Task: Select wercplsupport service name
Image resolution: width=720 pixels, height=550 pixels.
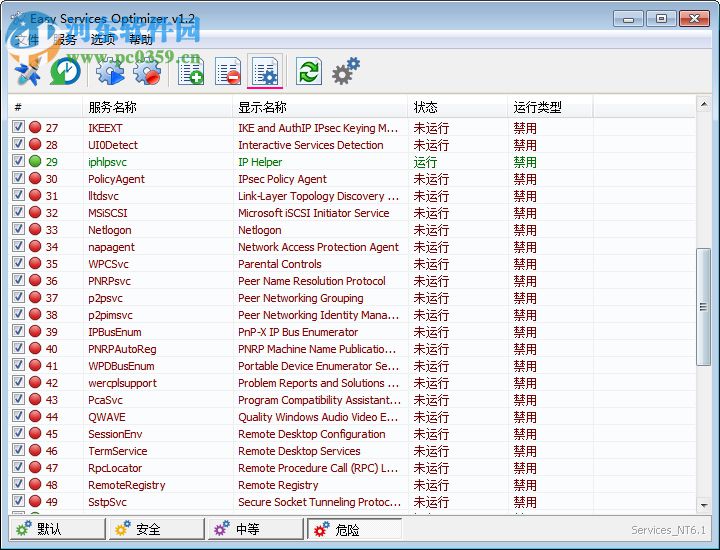Action: (x=122, y=383)
